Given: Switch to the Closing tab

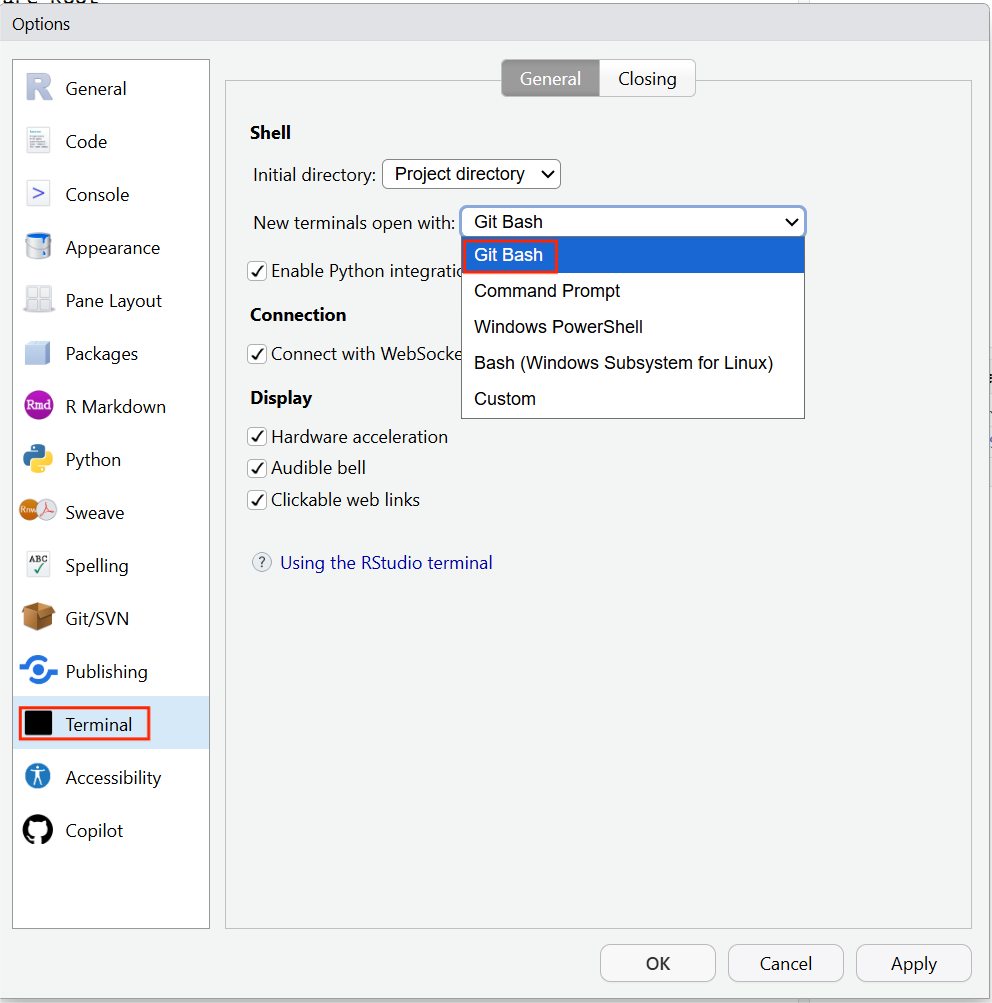Looking at the screenshot, I should (x=647, y=79).
